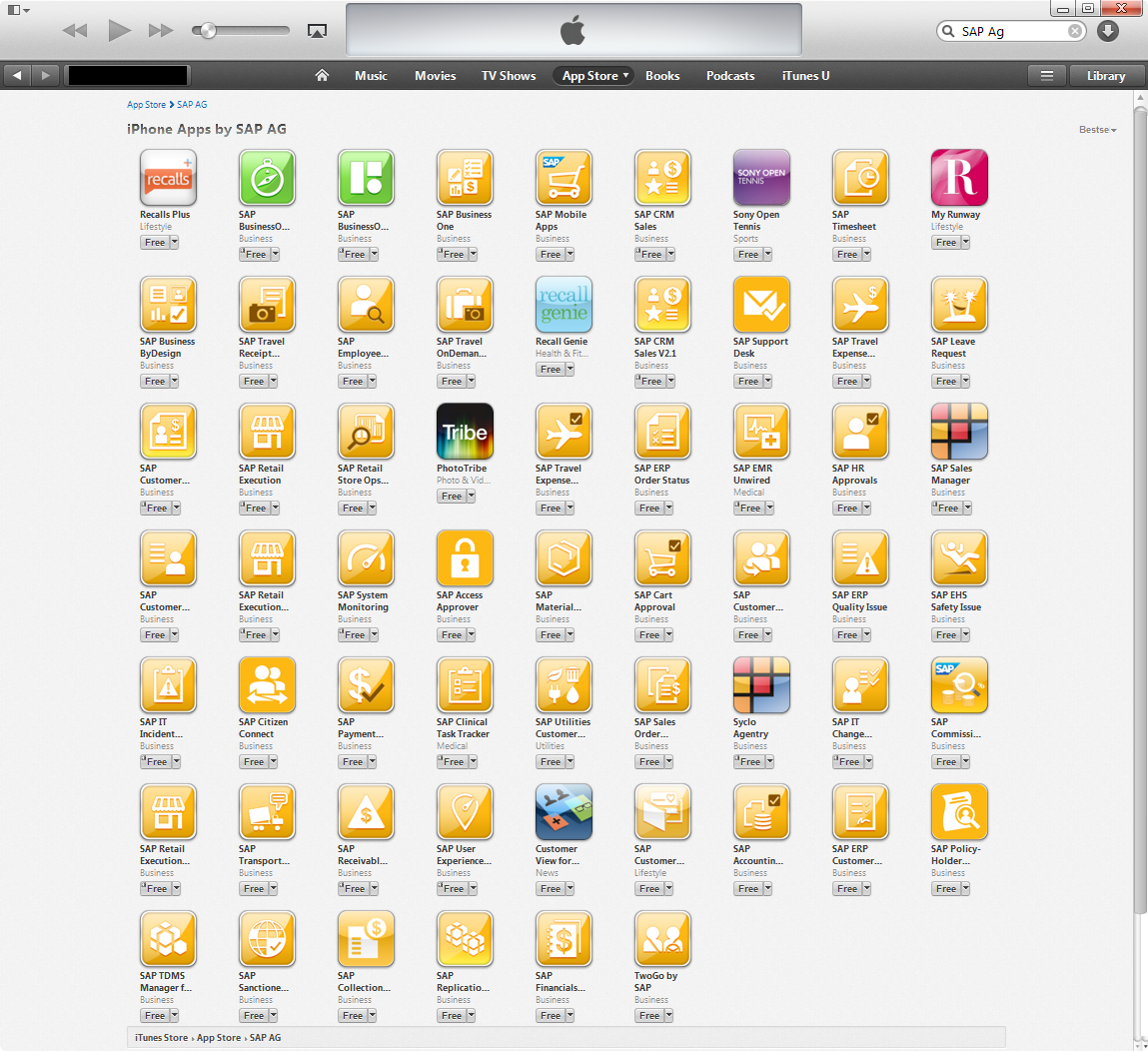Viewport: 1148px width, 1051px height.
Task: Open the Customer View for News icon
Action: pyautogui.click(x=564, y=811)
